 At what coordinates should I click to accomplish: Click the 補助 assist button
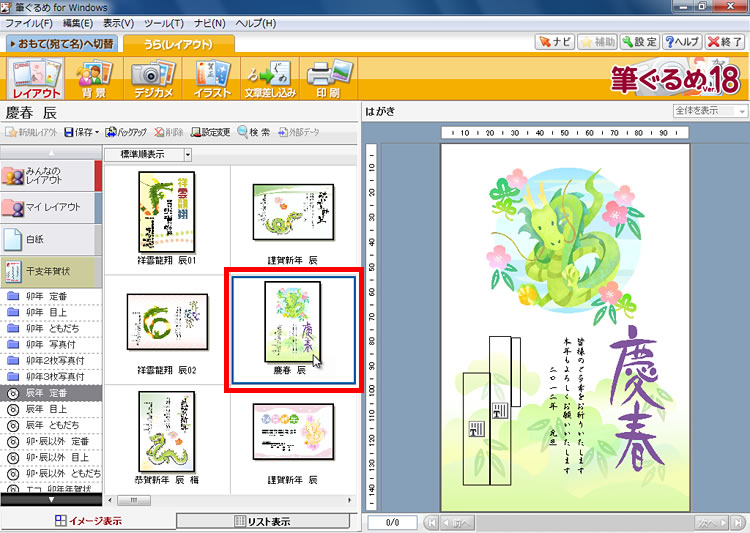click(597, 42)
